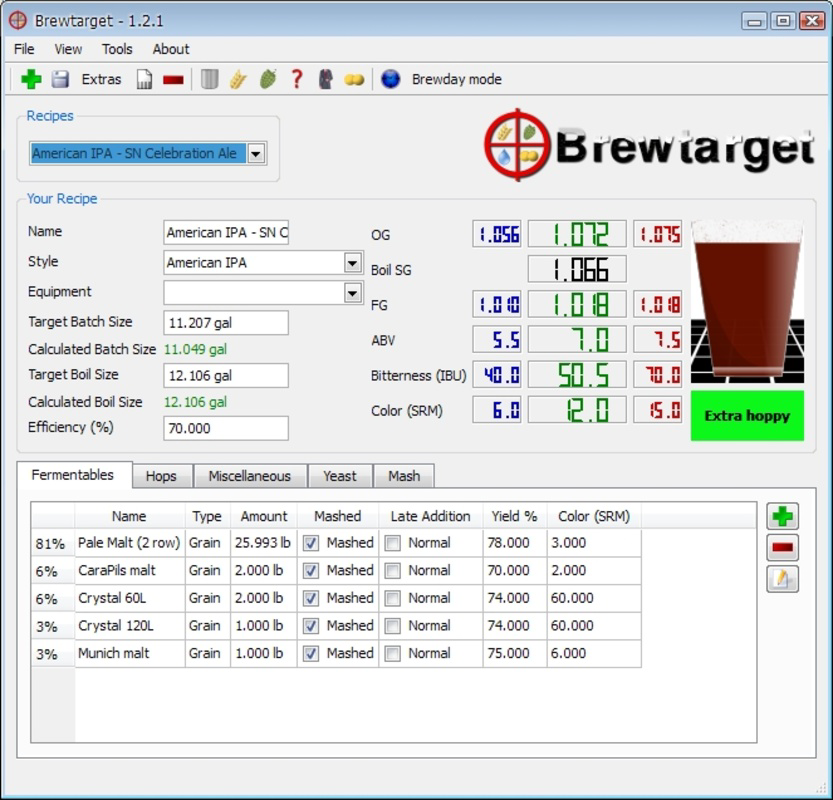This screenshot has height=800, width=833.
Task: Open yeast database yellow cells icon
Action: pyautogui.click(x=354, y=80)
